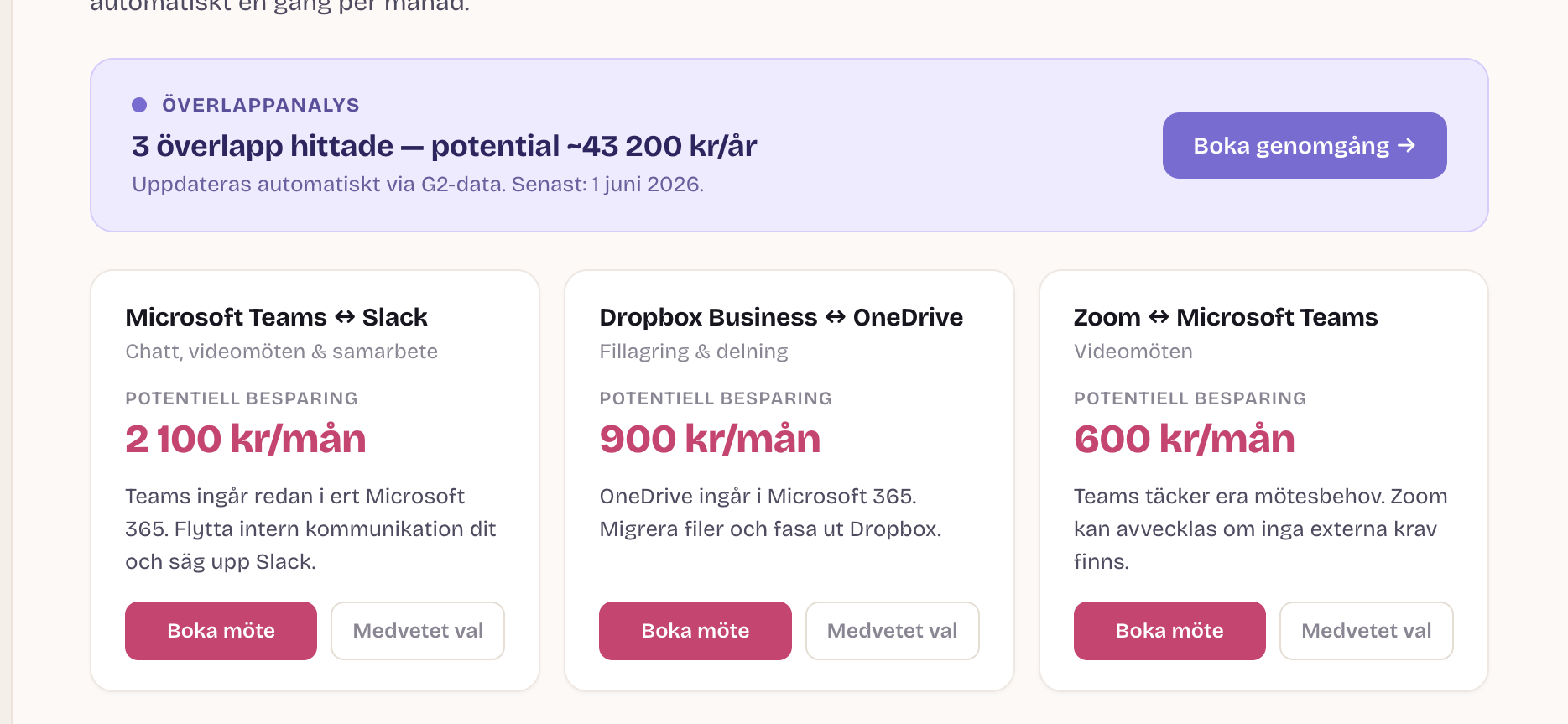Viewport: 1568px width, 724px height.
Task: Book meeting for Dropbox Business ↔ OneDrive overlap
Action: click(x=695, y=631)
